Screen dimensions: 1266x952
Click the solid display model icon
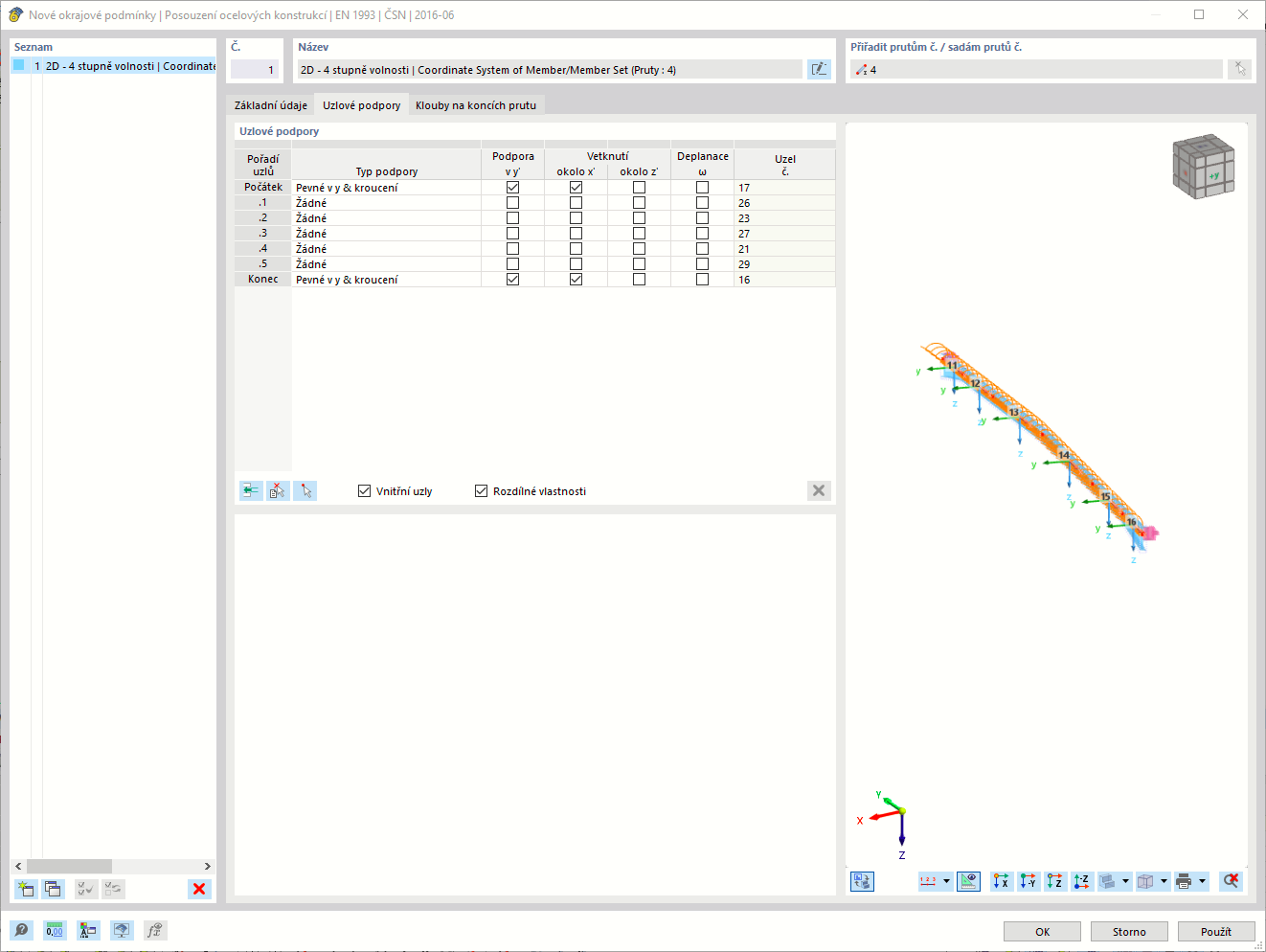click(1108, 881)
